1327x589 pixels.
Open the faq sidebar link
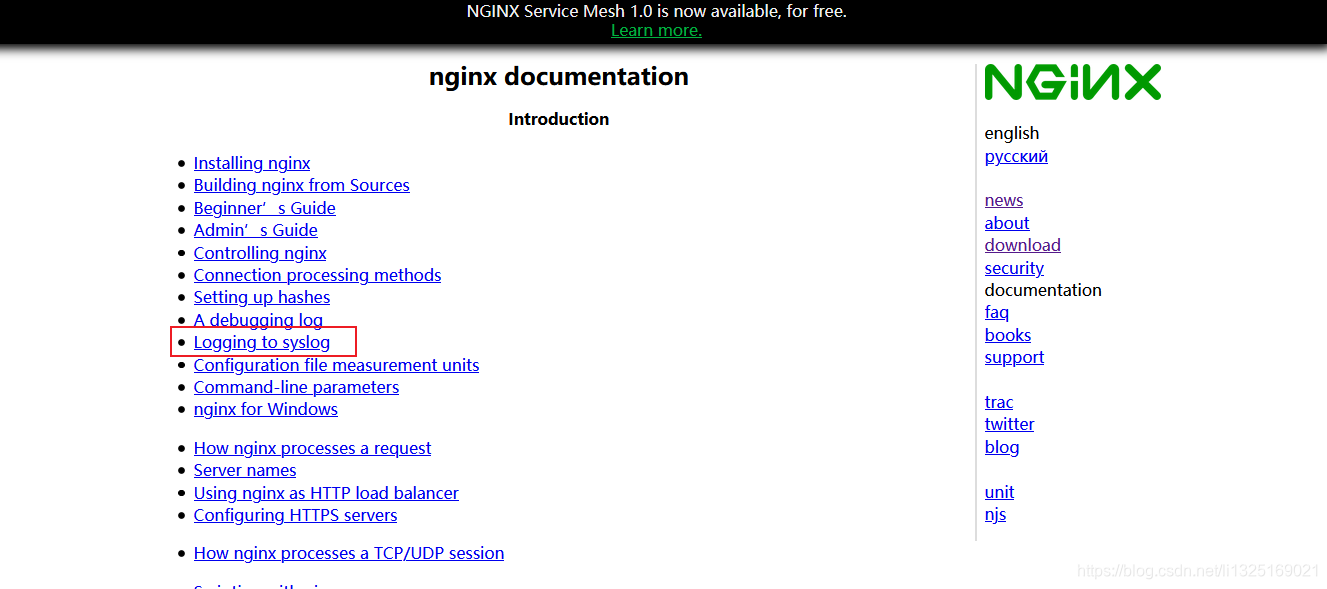(x=997, y=312)
